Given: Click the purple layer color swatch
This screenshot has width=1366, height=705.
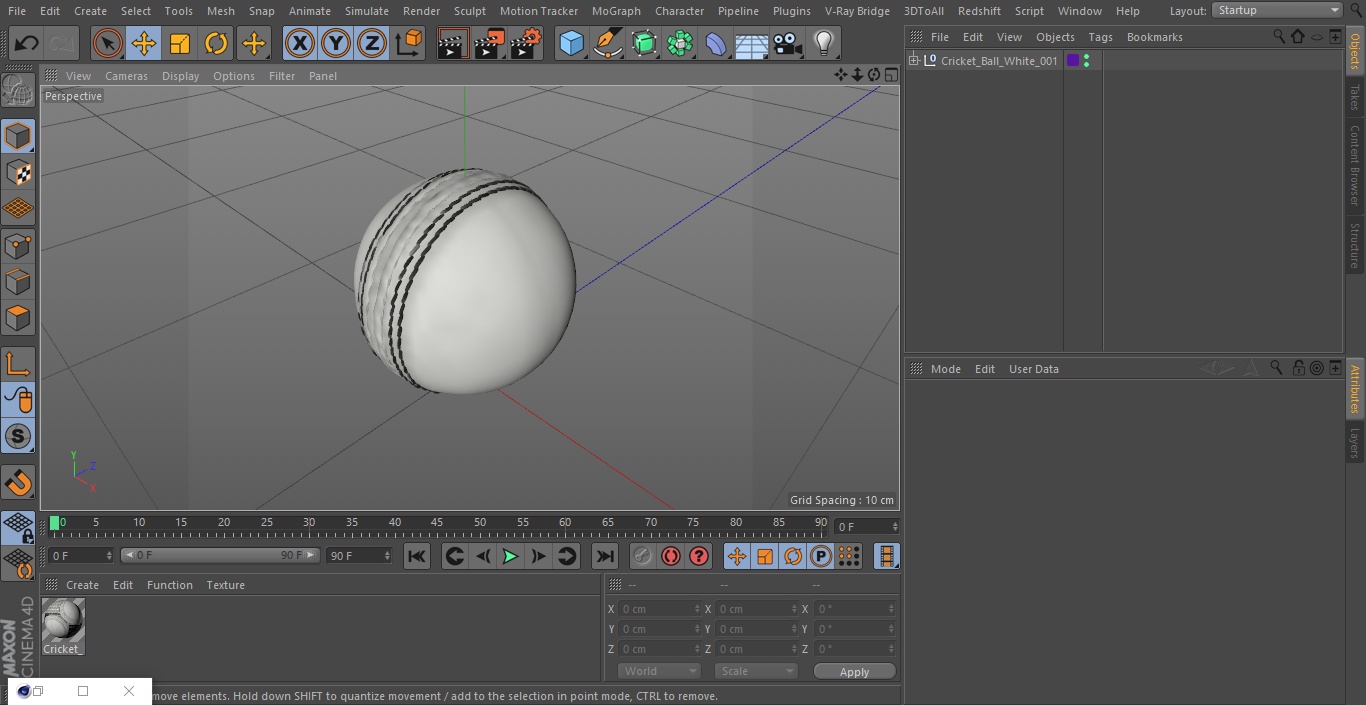Looking at the screenshot, I should coord(1073,61).
